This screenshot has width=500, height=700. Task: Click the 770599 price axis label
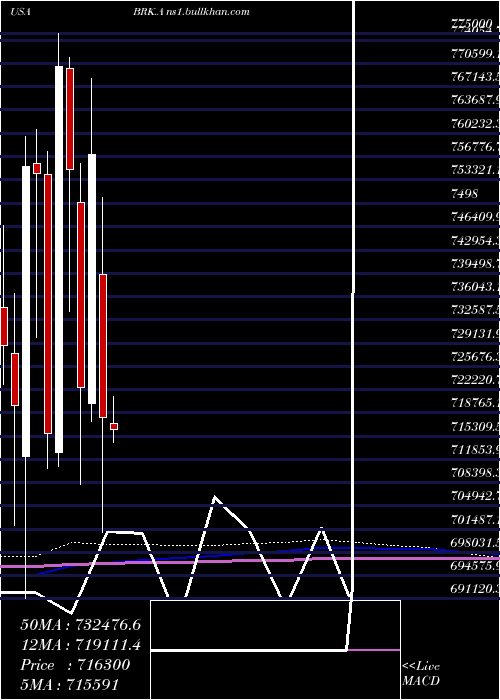(x=475, y=55)
